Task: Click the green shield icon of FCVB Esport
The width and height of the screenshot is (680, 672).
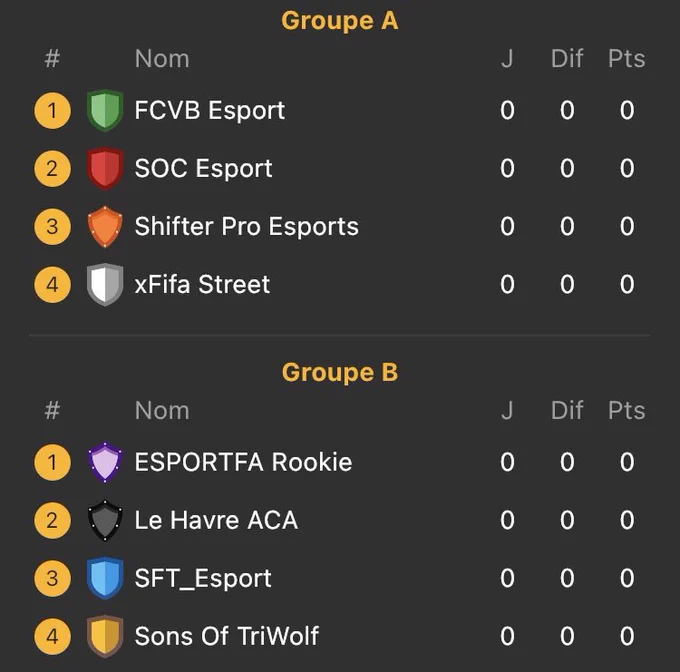Action: tap(105, 110)
